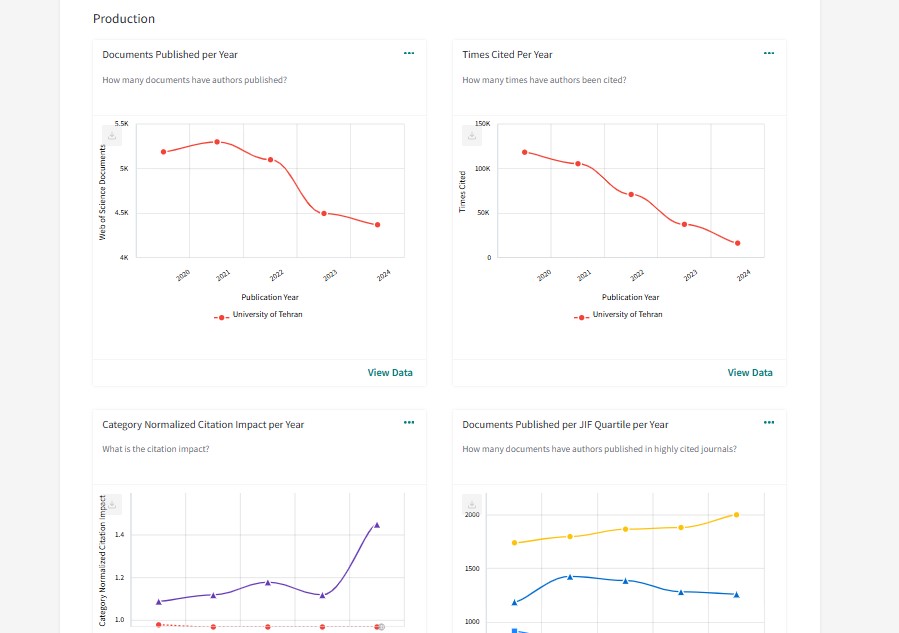Select the lowest data point in Times Cited chart

[738, 243]
